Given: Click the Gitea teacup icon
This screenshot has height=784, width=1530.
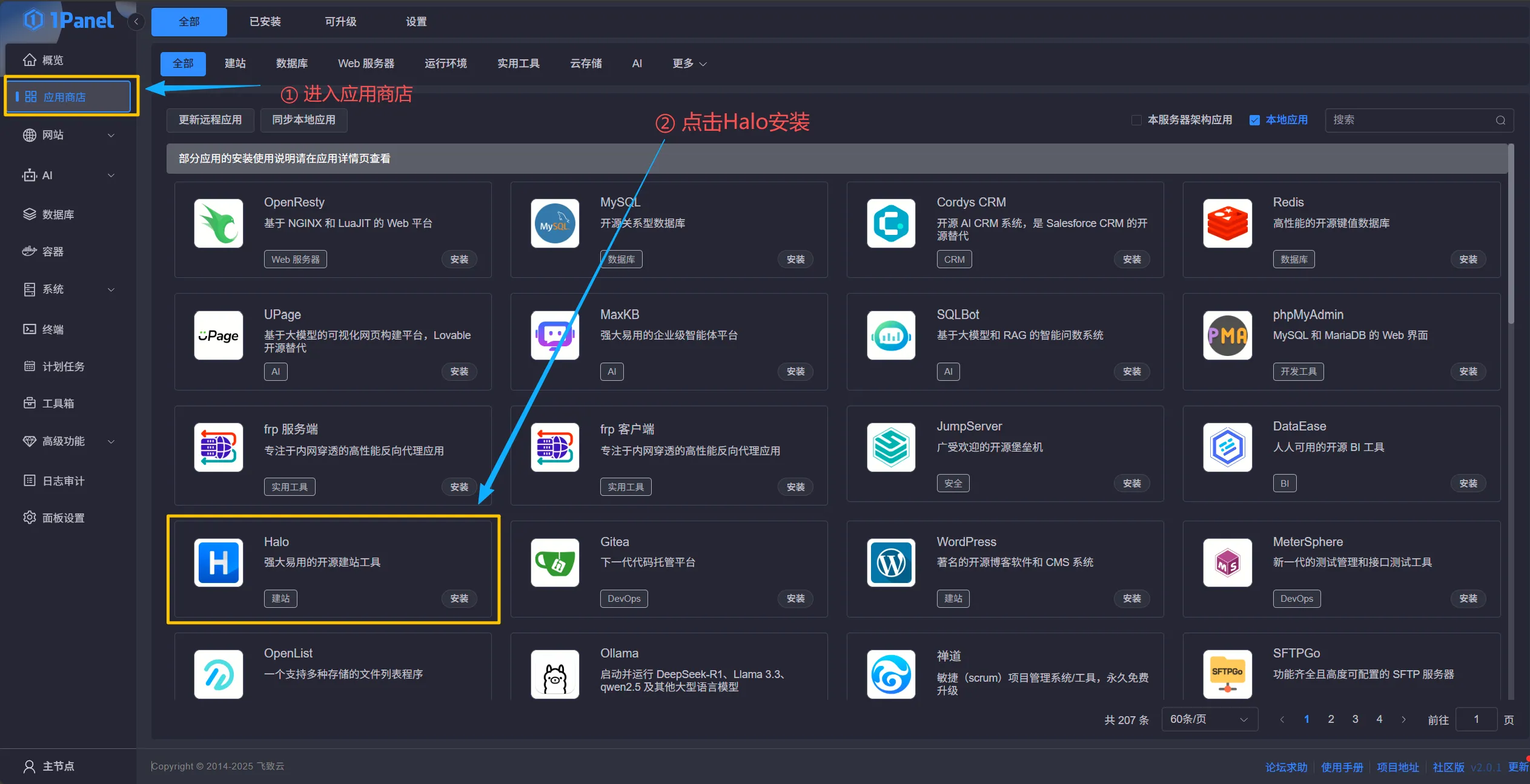Looking at the screenshot, I should (555, 562).
